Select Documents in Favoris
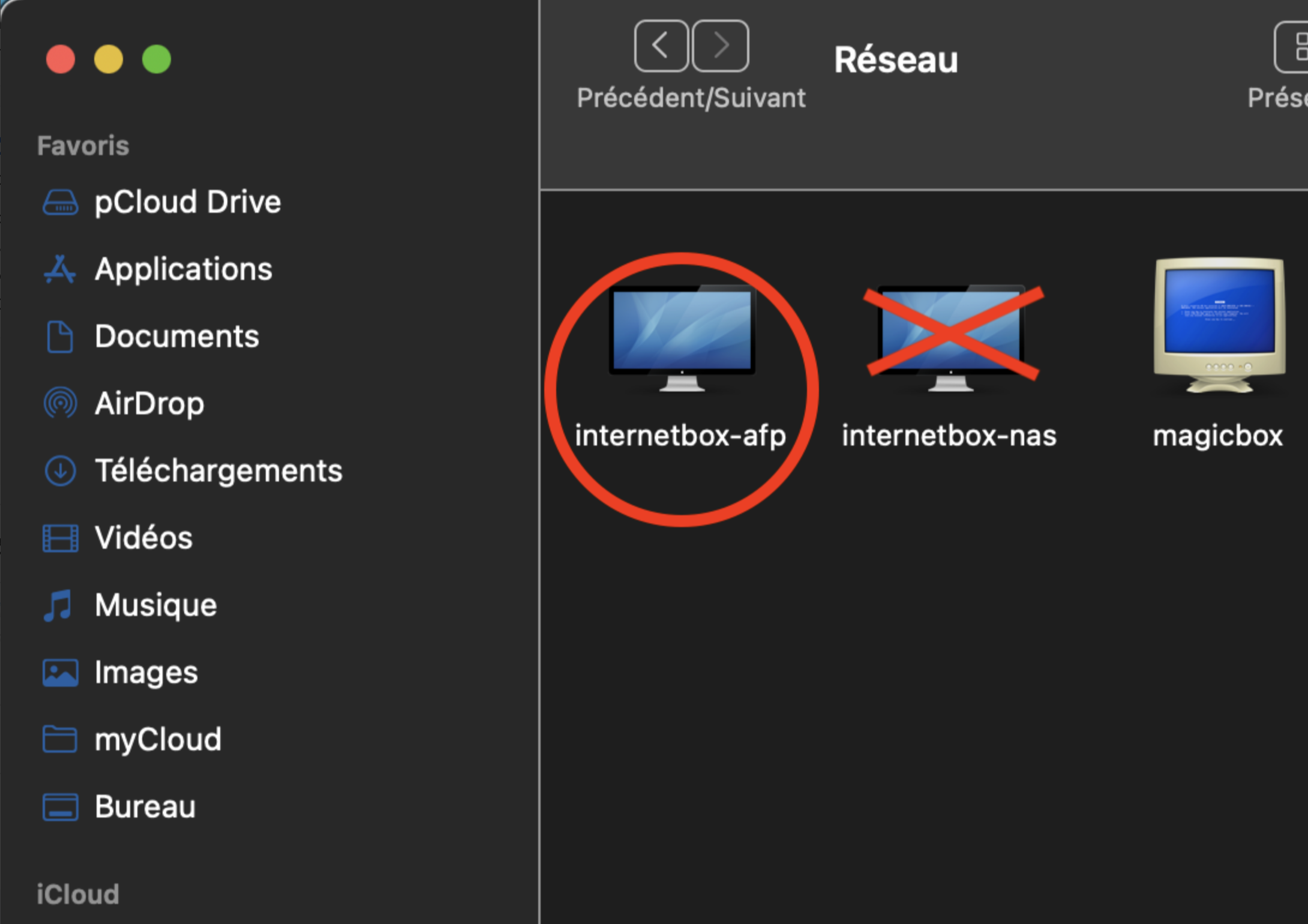Viewport: 1308px width, 924px height. pyautogui.click(x=176, y=337)
